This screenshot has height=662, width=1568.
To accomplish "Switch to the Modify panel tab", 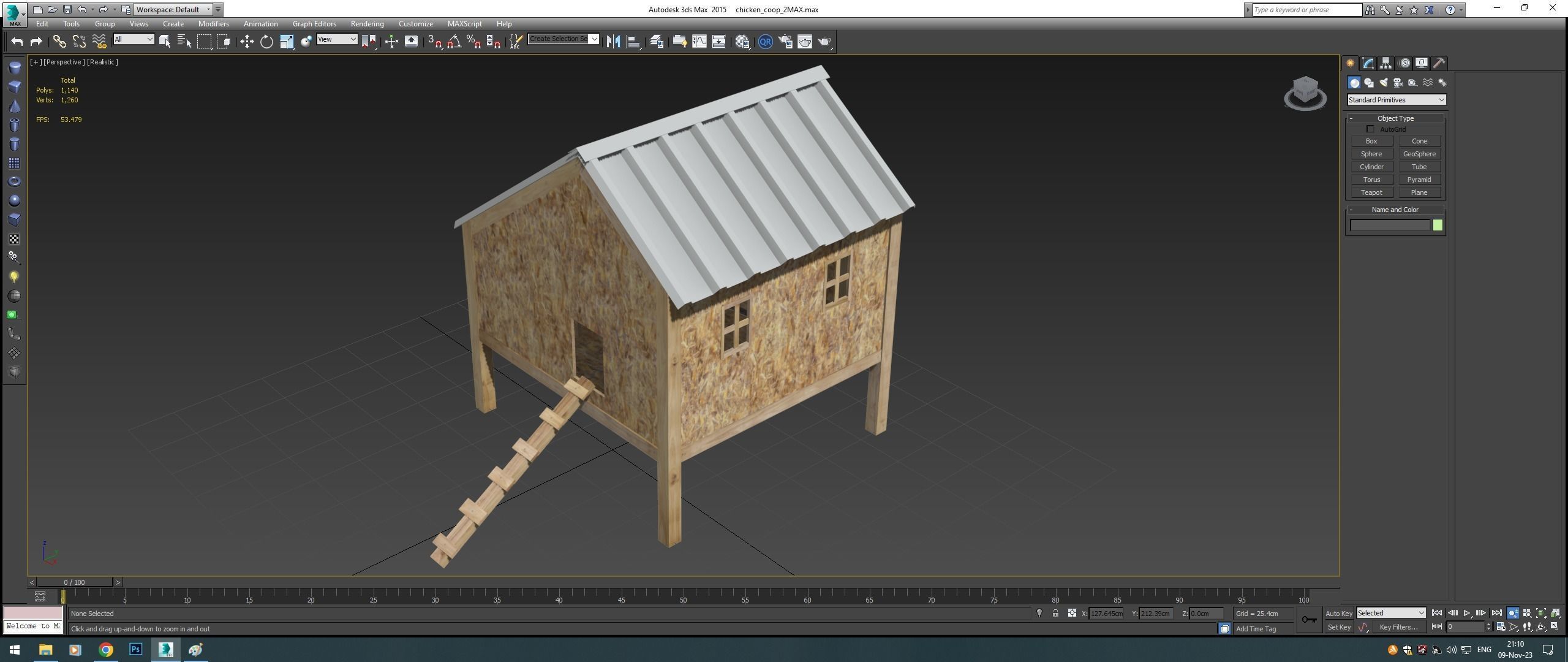I will pyautogui.click(x=1368, y=63).
